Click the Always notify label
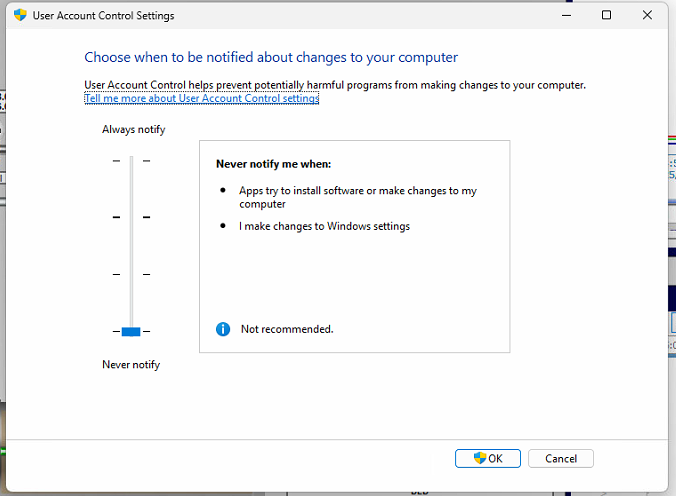 click(x=134, y=129)
